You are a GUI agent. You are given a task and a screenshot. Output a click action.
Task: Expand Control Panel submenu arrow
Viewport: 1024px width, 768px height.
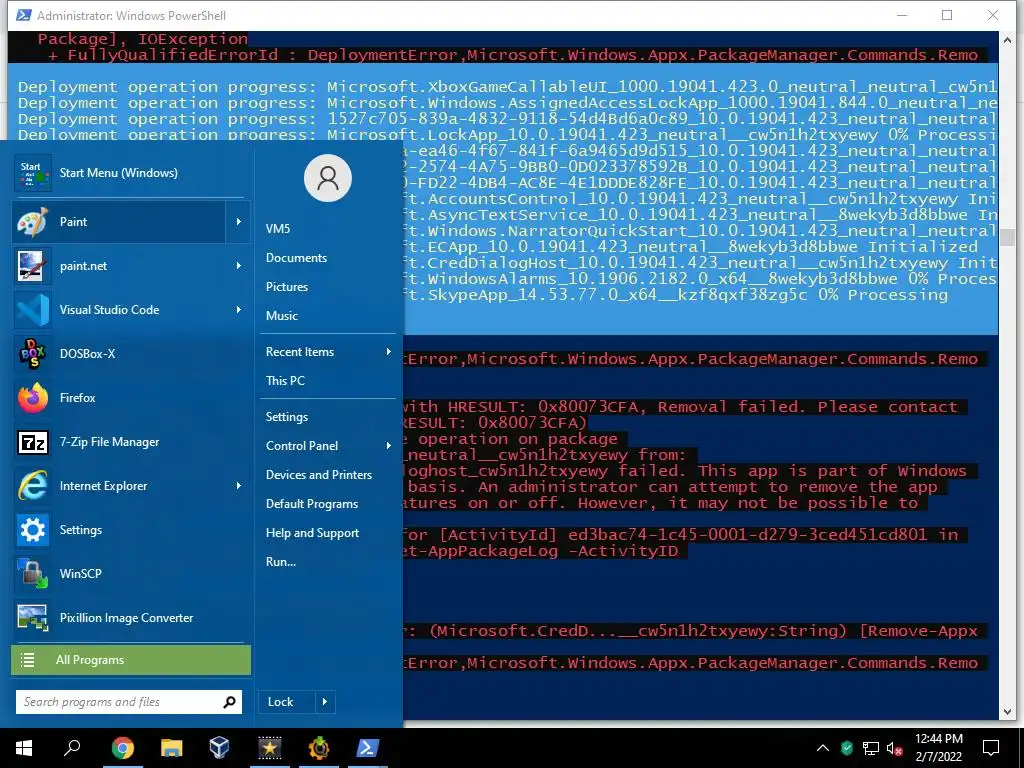point(389,445)
